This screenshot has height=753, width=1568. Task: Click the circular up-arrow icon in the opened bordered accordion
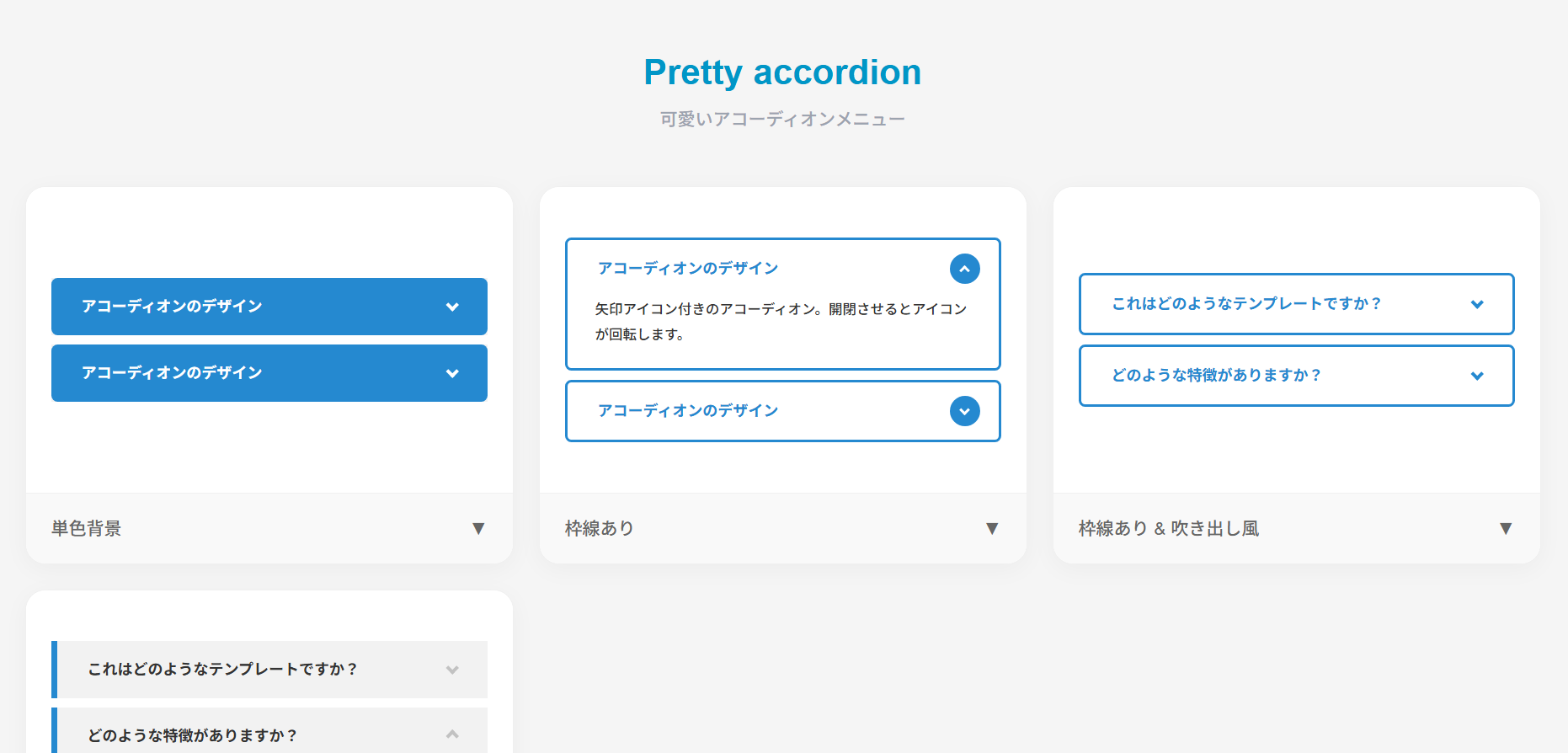(965, 269)
